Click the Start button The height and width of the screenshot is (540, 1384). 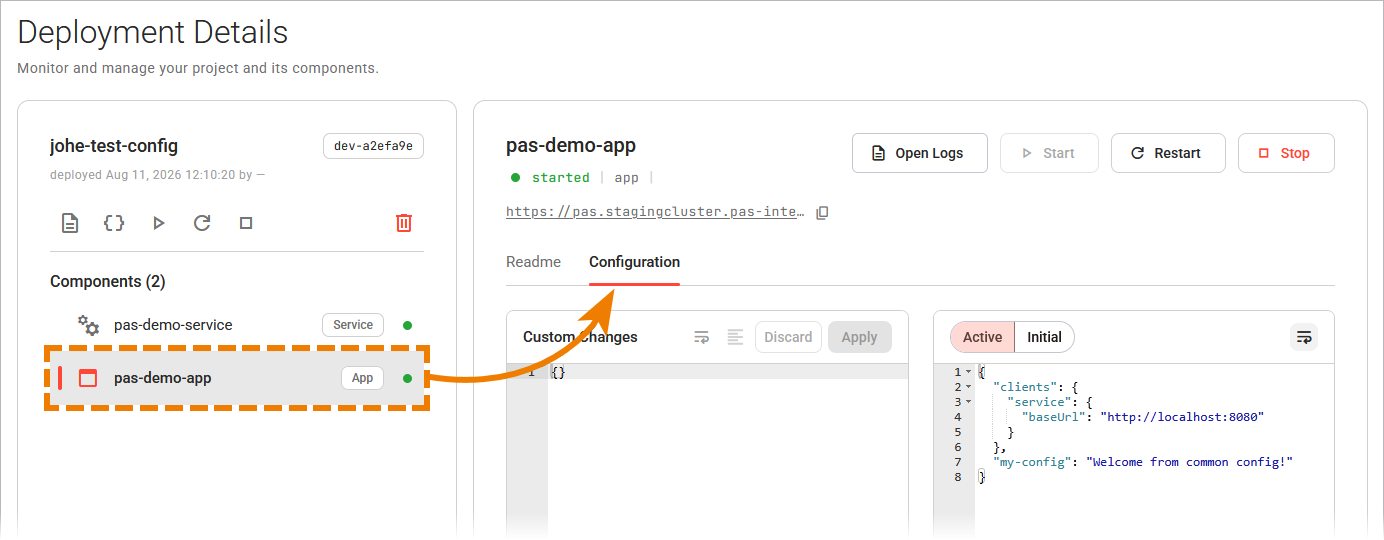tap(1049, 153)
